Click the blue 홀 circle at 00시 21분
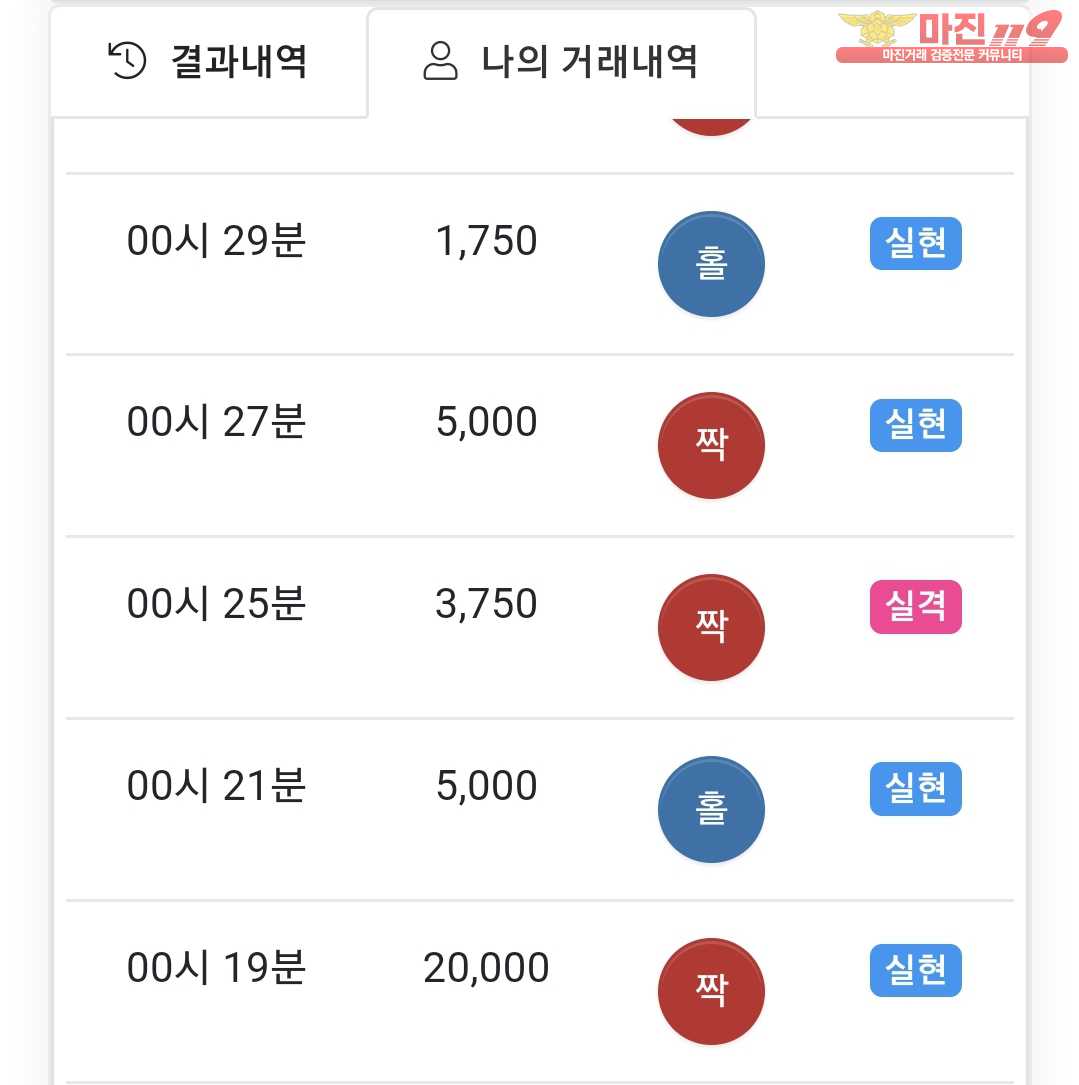This screenshot has width=1079, height=1085. (711, 810)
